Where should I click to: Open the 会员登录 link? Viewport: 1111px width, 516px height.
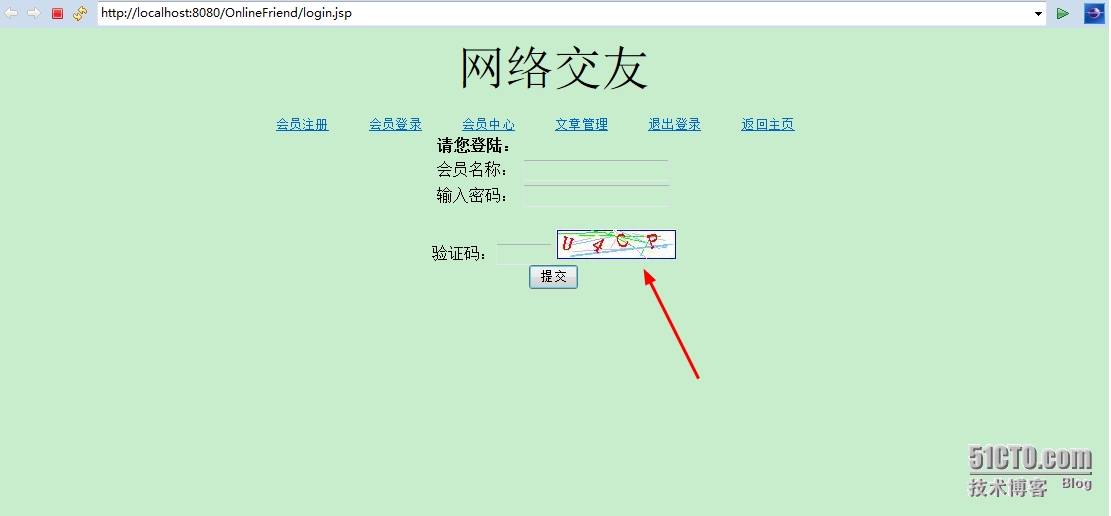coord(395,125)
